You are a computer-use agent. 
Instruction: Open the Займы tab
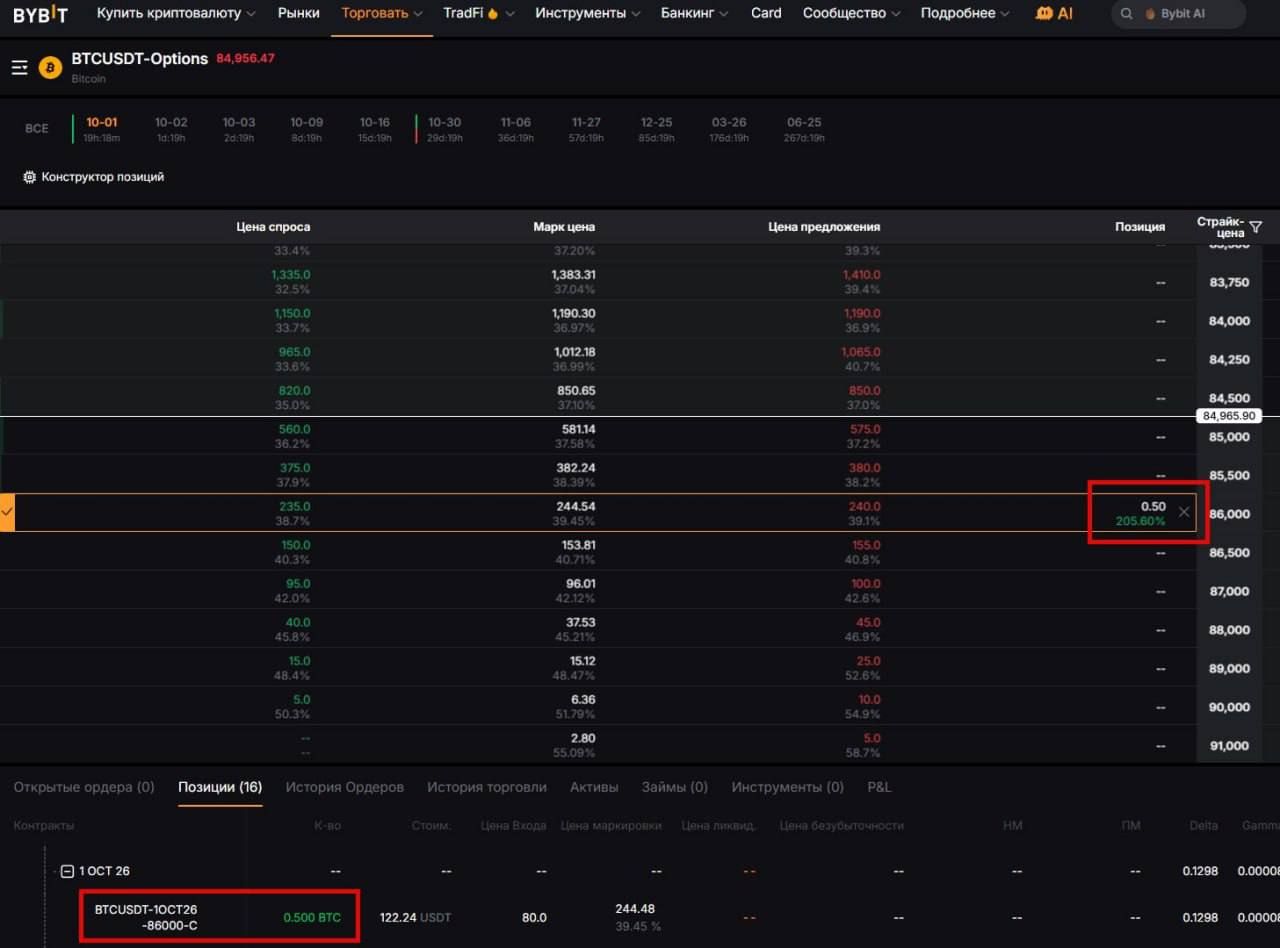point(675,787)
